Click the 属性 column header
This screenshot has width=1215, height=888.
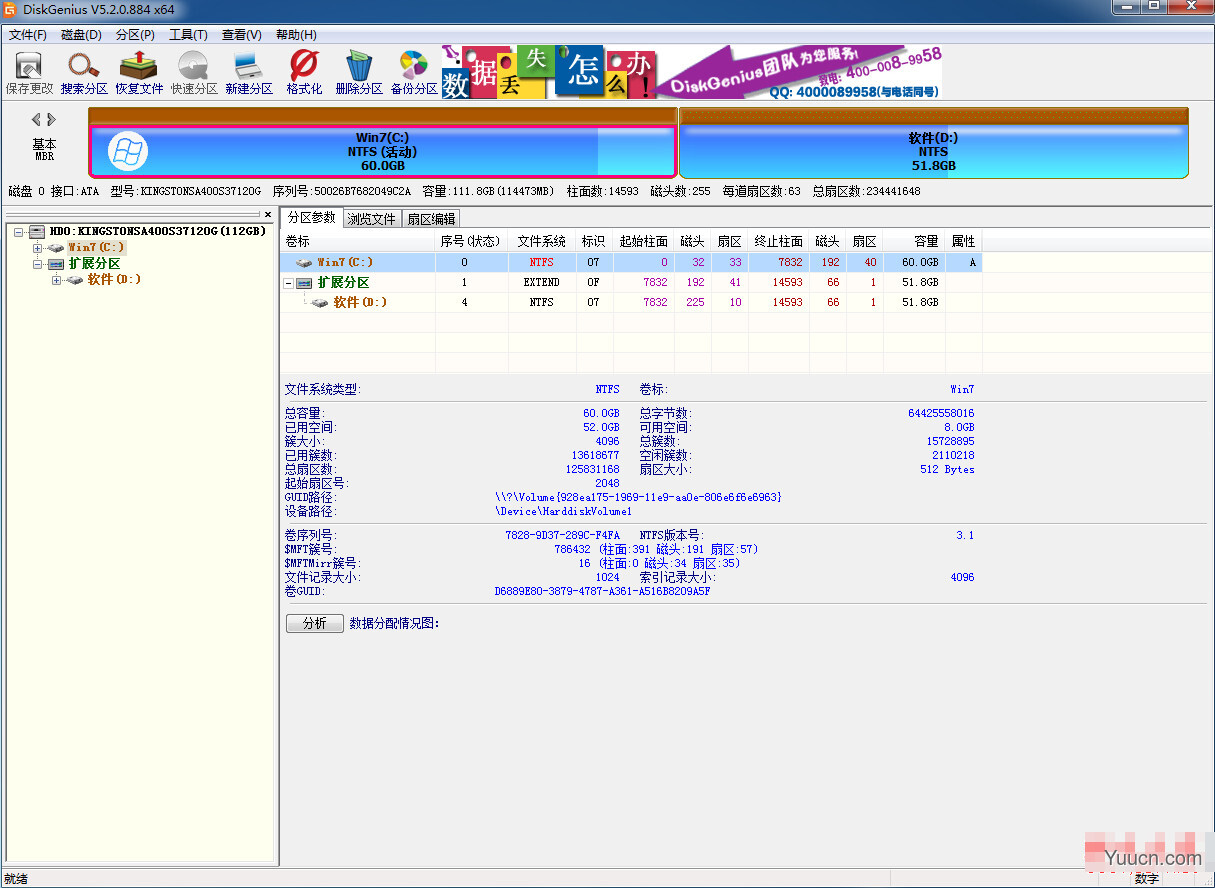964,241
